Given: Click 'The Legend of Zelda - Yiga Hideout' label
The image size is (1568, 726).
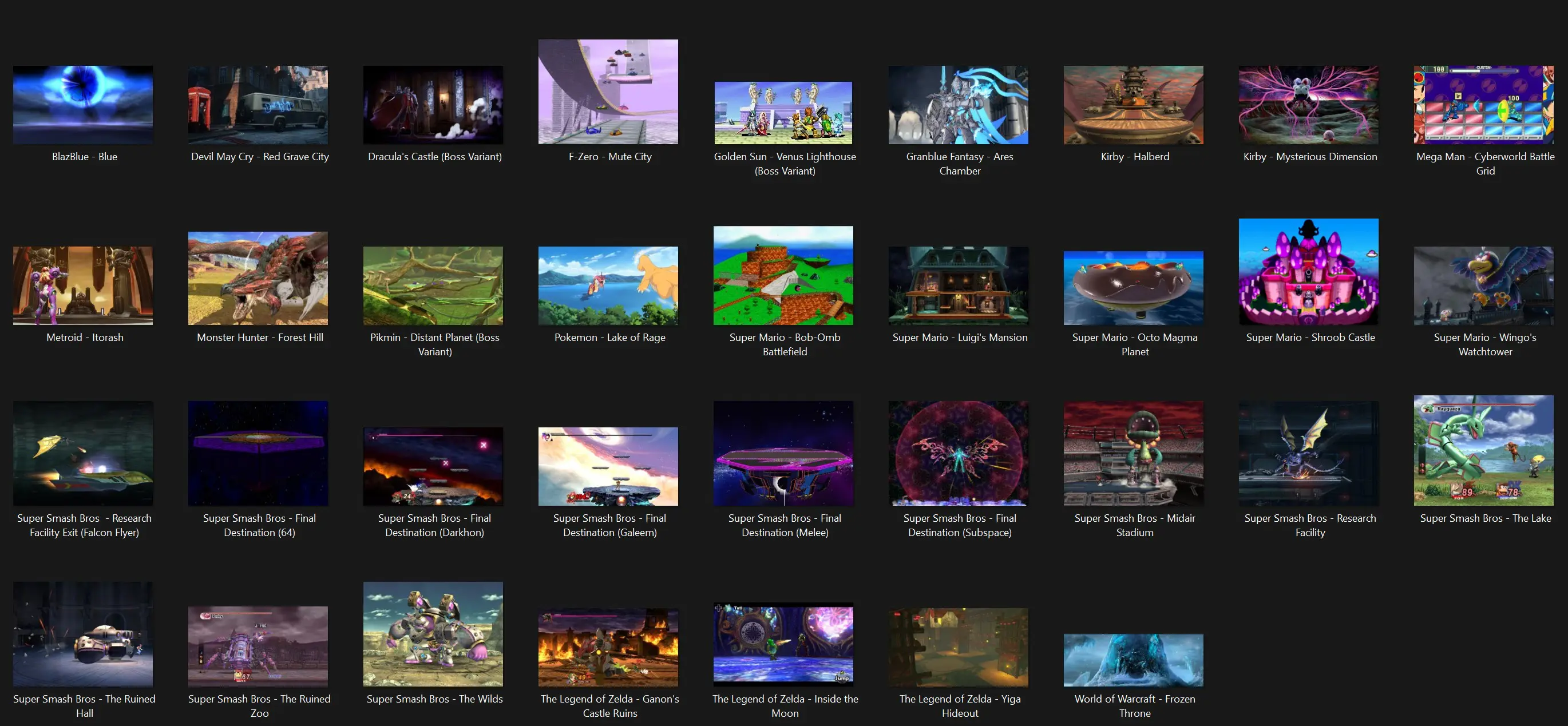Looking at the screenshot, I should [x=960, y=706].
